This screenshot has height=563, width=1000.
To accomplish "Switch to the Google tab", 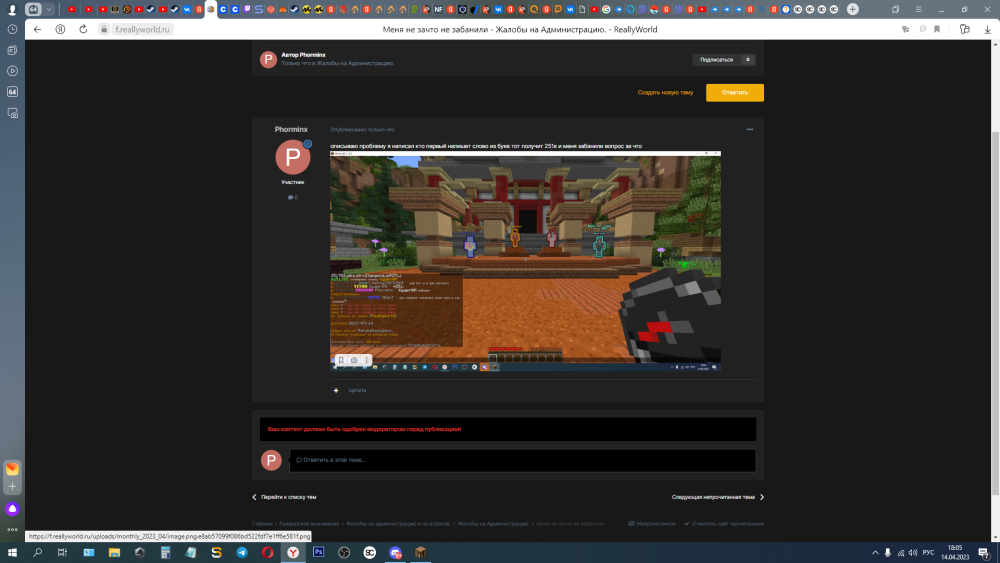I will (x=606, y=10).
